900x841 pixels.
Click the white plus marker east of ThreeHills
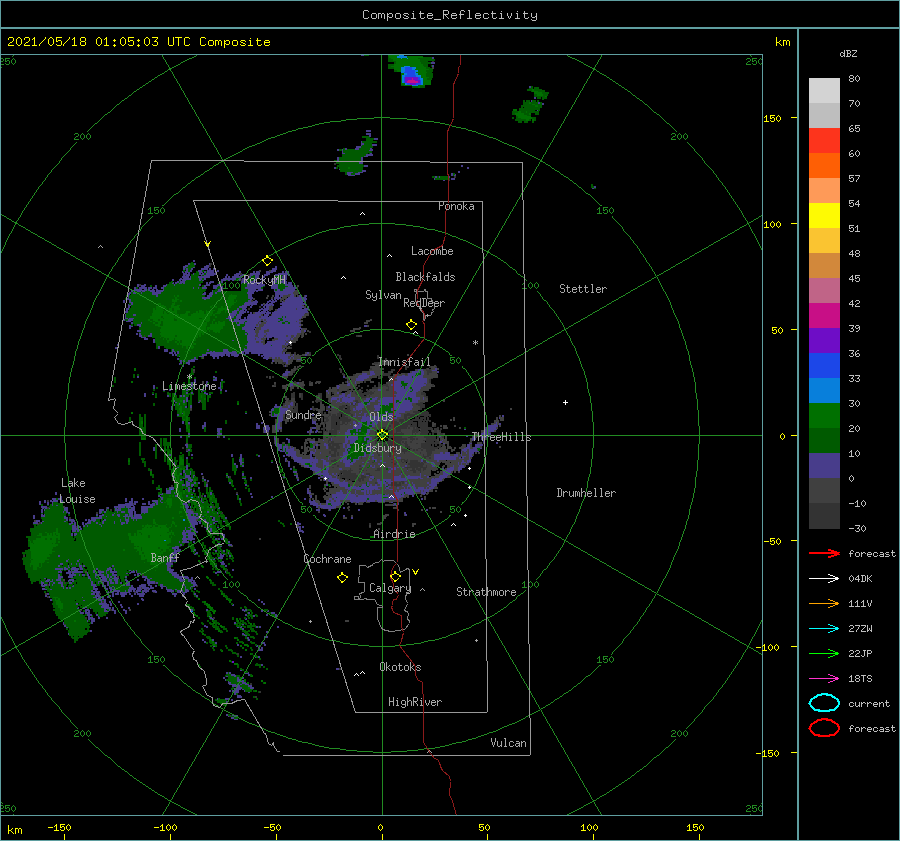[x=565, y=402]
